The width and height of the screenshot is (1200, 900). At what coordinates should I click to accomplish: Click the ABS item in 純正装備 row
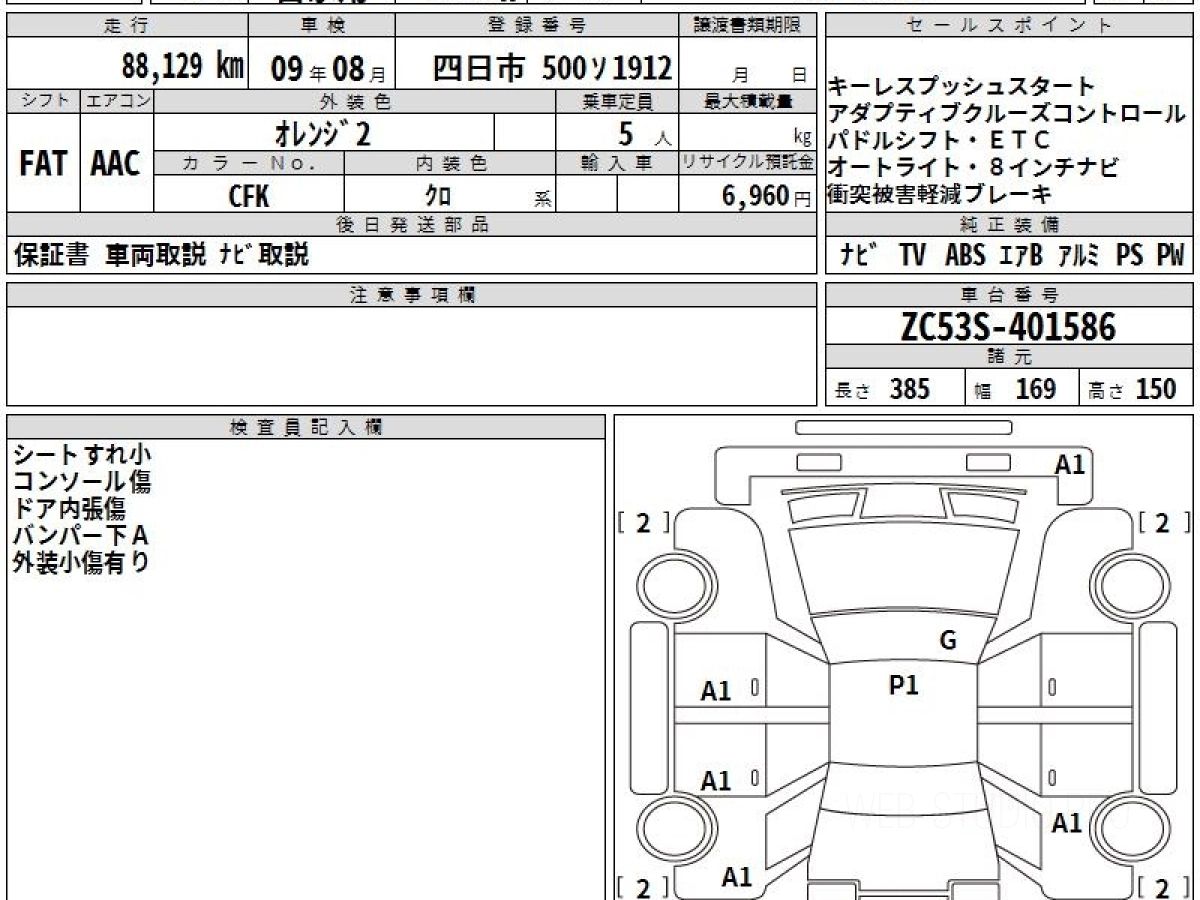click(x=964, y=255)
